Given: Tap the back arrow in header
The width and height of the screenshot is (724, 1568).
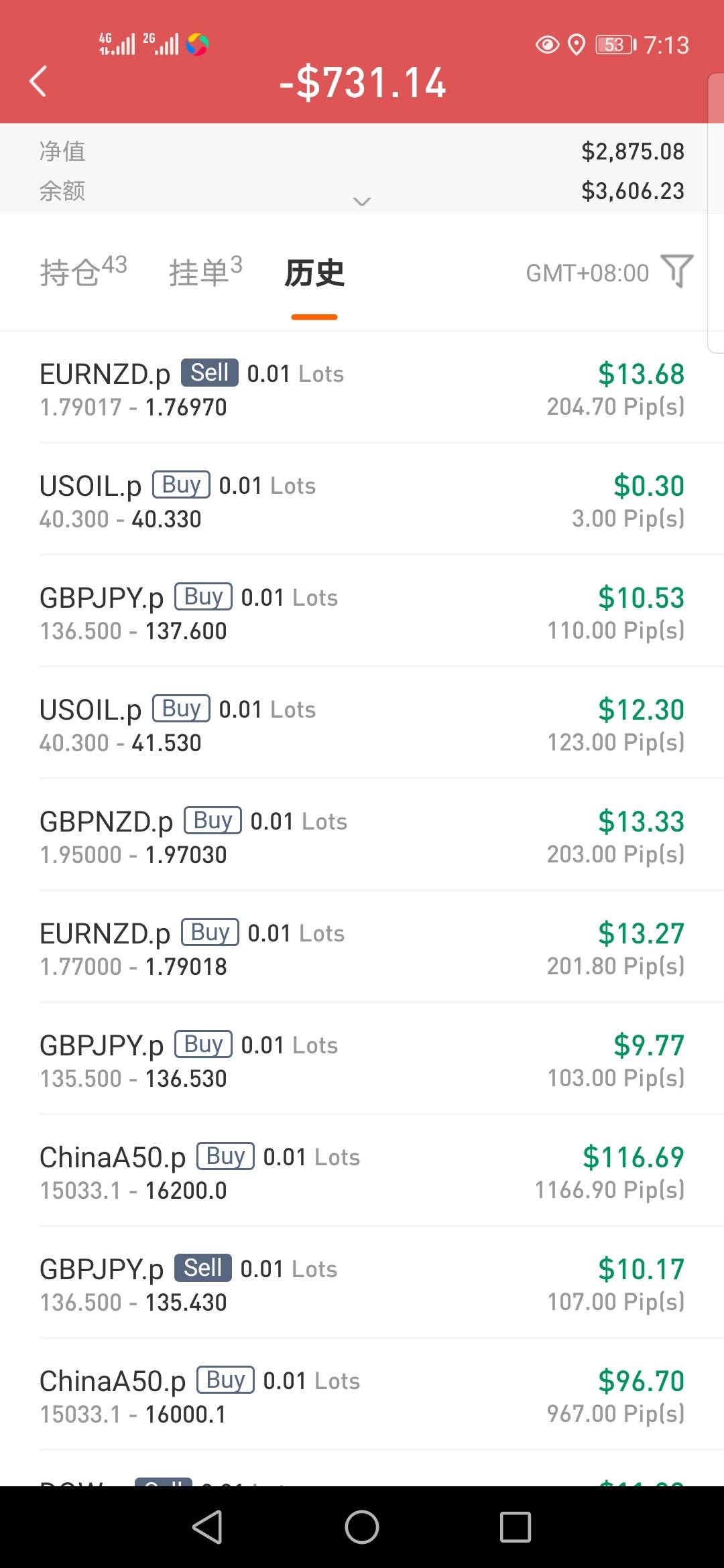Looking at the screenshot, I should 39,82.
